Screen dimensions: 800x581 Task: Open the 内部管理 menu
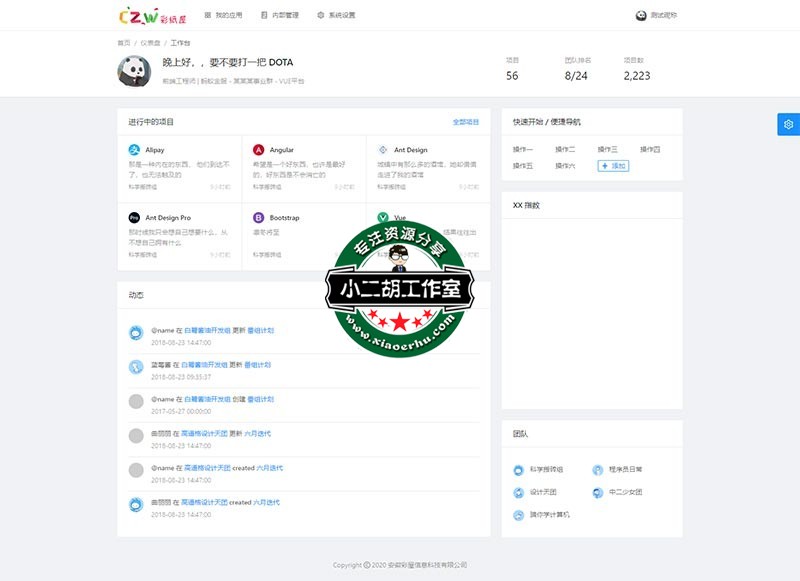point(278,15)
